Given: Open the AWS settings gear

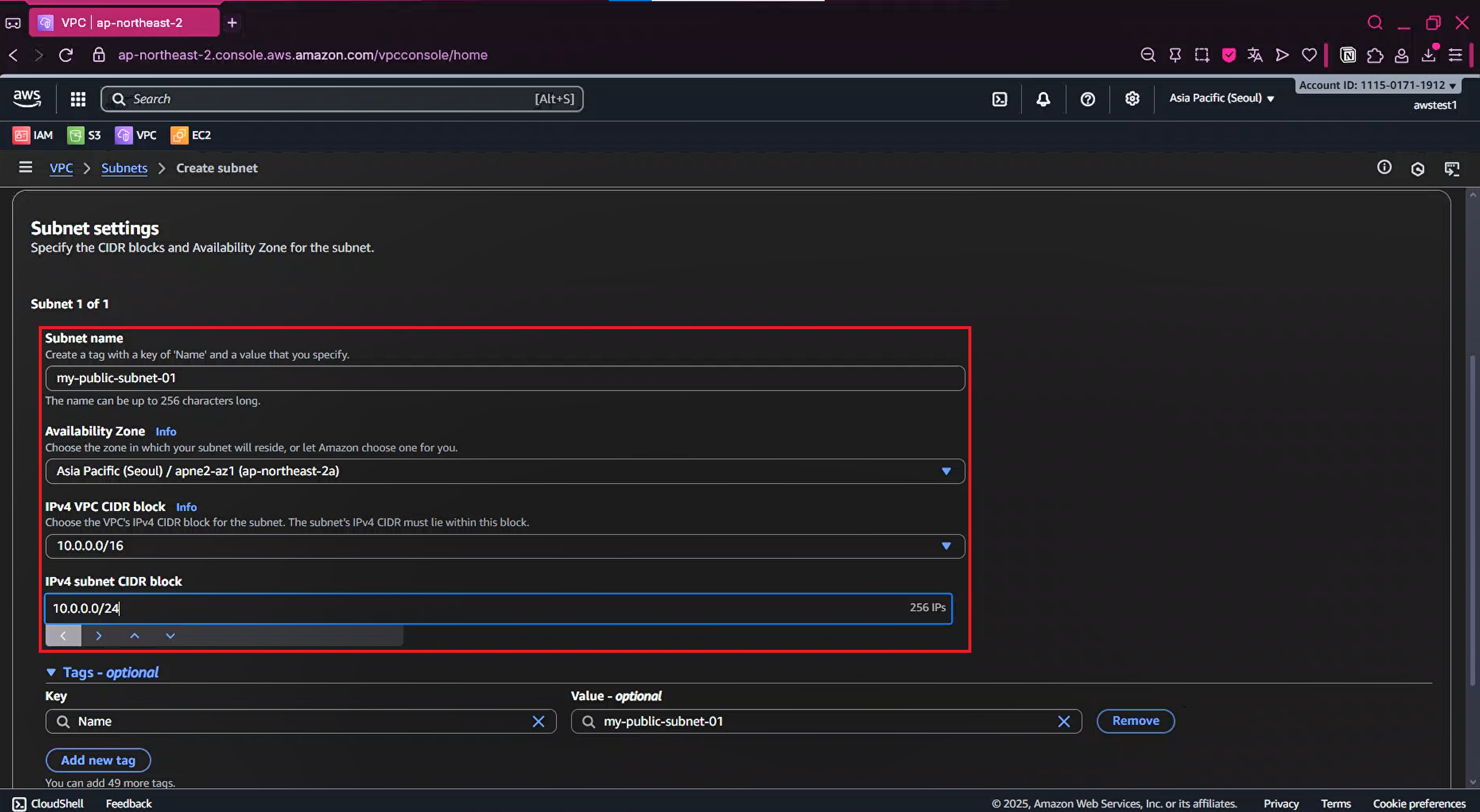Looking at the screenshot, I should 1132,99.
